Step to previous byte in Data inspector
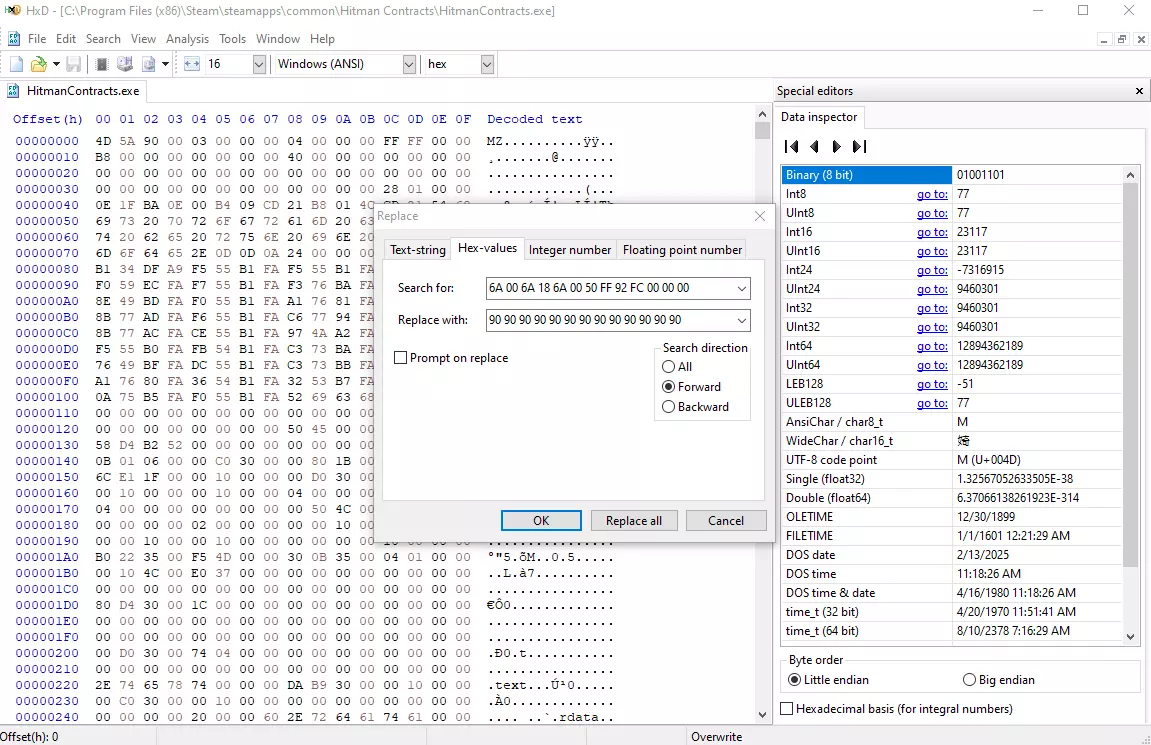The image size is (1151, 745). pyautogui.click(x=814, y=147)
